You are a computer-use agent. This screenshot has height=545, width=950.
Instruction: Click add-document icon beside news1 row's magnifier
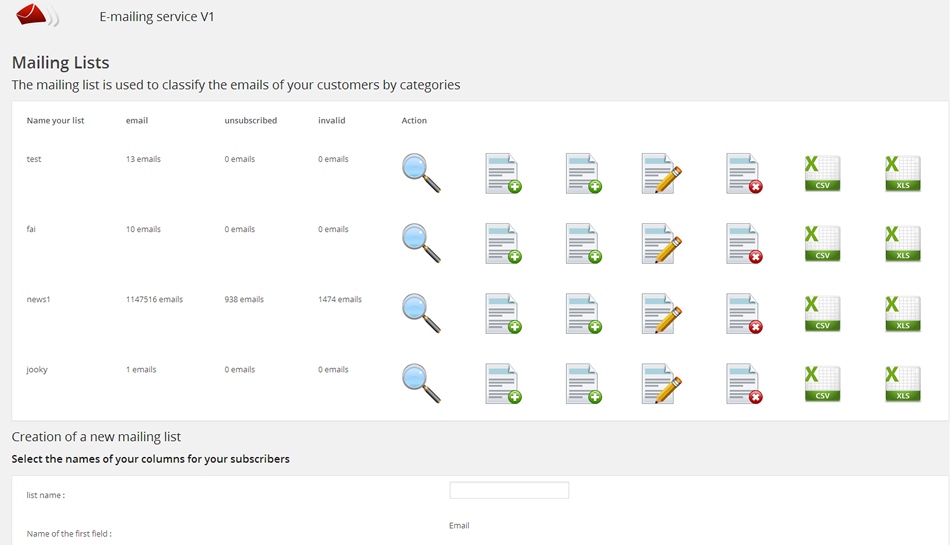pyautogui.click(x=503, y=314)
